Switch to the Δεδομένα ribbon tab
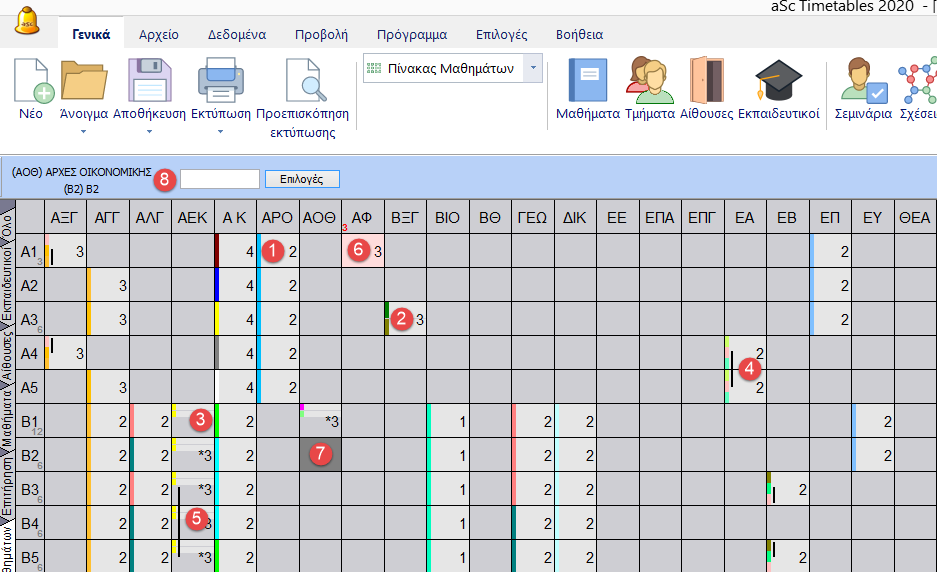 (236, 34)
